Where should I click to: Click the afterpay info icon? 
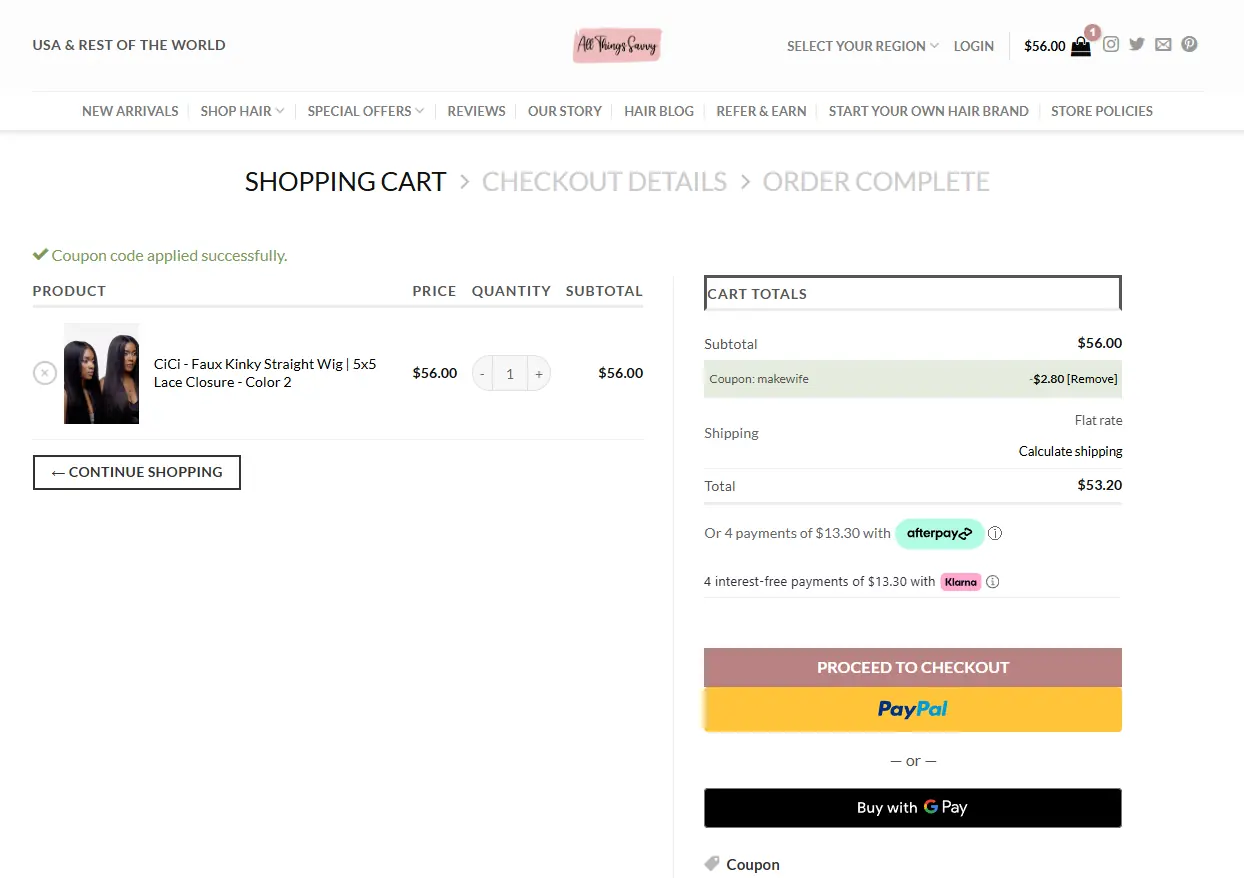pyautogui.click(x=995, y=533)
